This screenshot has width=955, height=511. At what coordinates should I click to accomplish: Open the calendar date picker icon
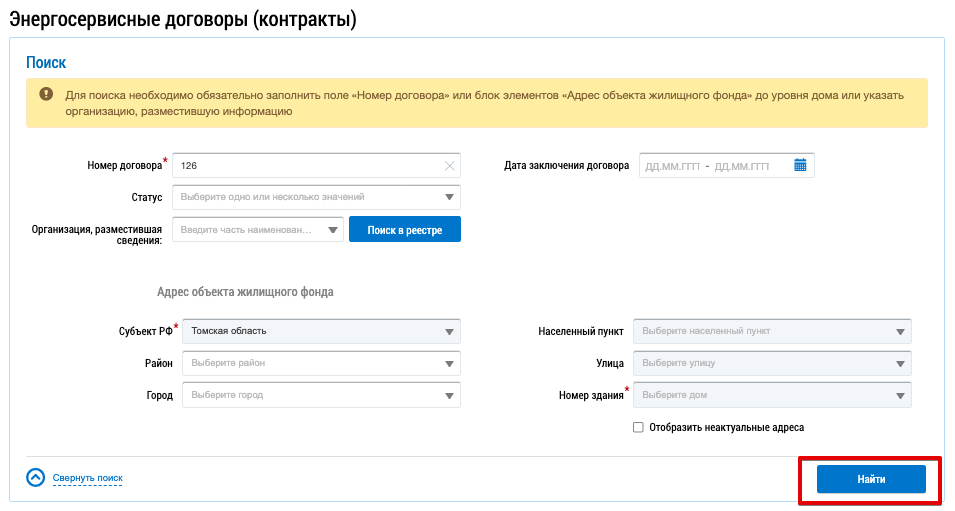800,165
